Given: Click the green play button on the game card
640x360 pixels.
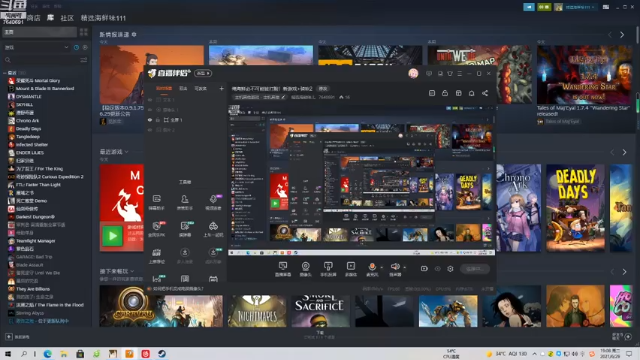Looking at the screenshot, I should pyautogui.click(x=112, y=236).
